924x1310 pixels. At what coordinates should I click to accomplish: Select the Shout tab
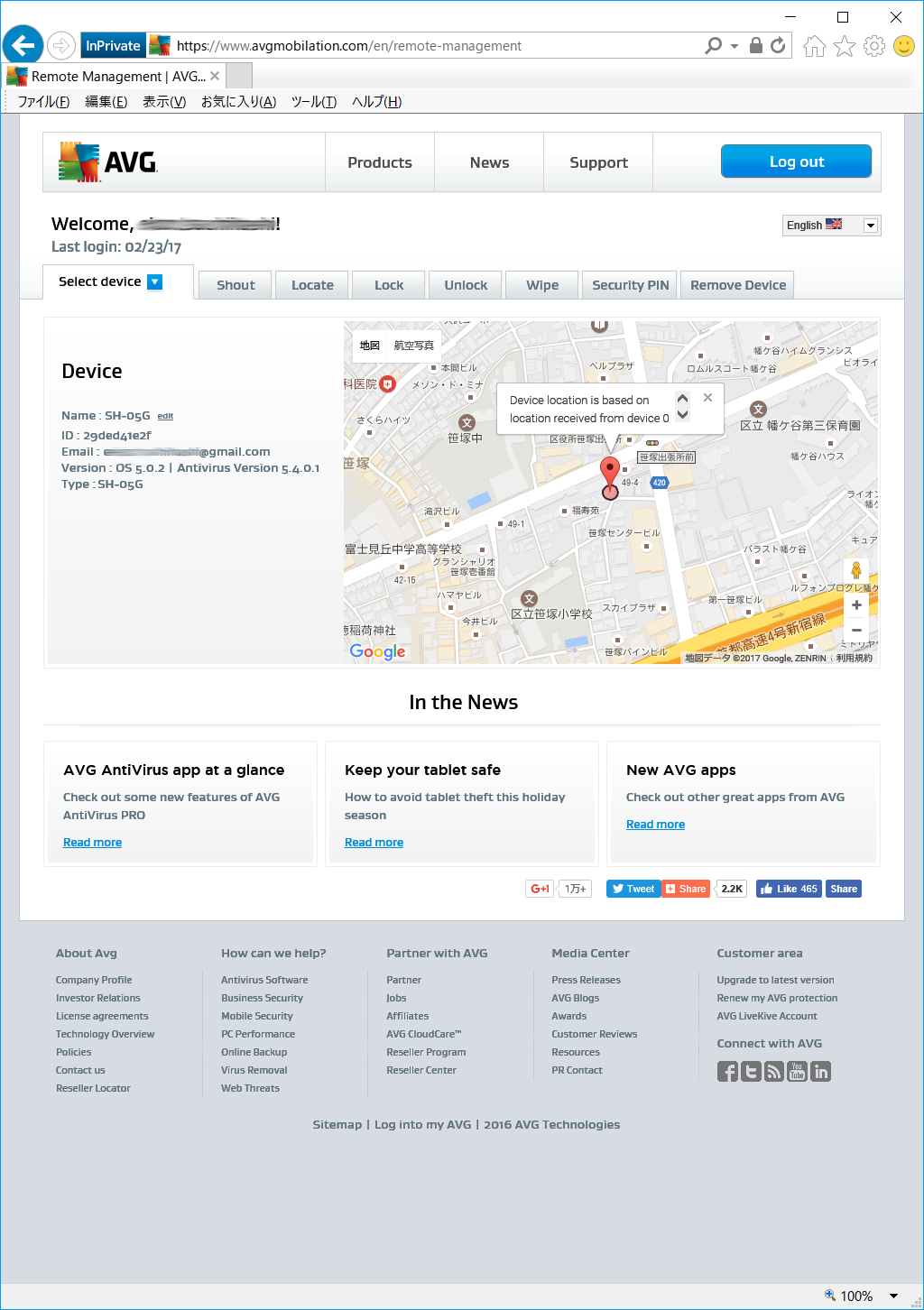point(236,285)
